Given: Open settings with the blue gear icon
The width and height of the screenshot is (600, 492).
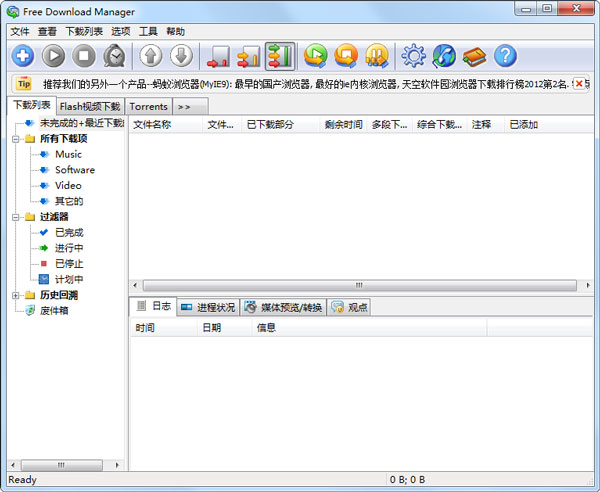Looking at the screenshot, I should [413, 56].
